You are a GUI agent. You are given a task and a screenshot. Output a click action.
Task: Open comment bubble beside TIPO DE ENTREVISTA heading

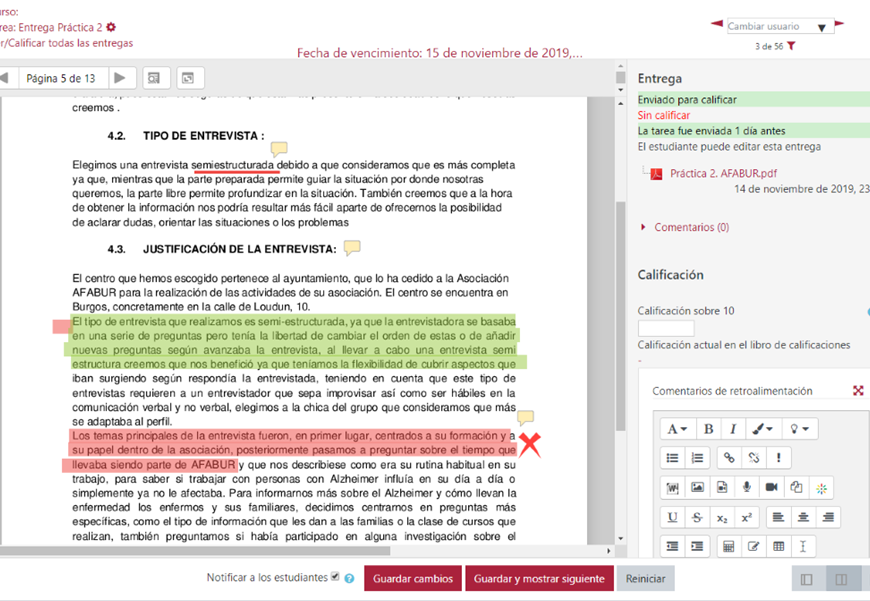click(x=279, y=148)
